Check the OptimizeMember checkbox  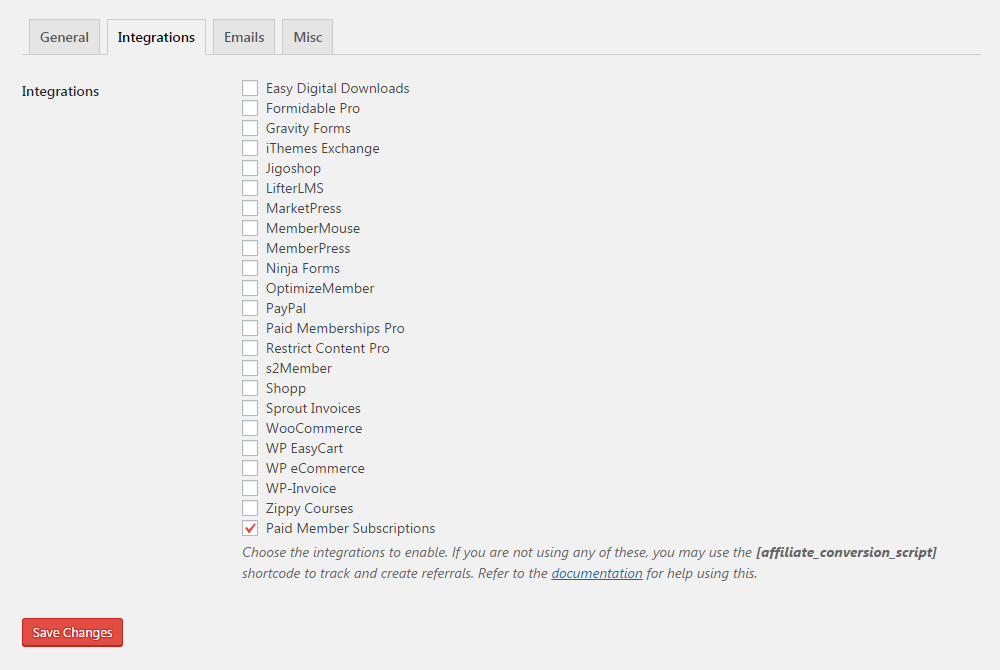pos(250,288)
